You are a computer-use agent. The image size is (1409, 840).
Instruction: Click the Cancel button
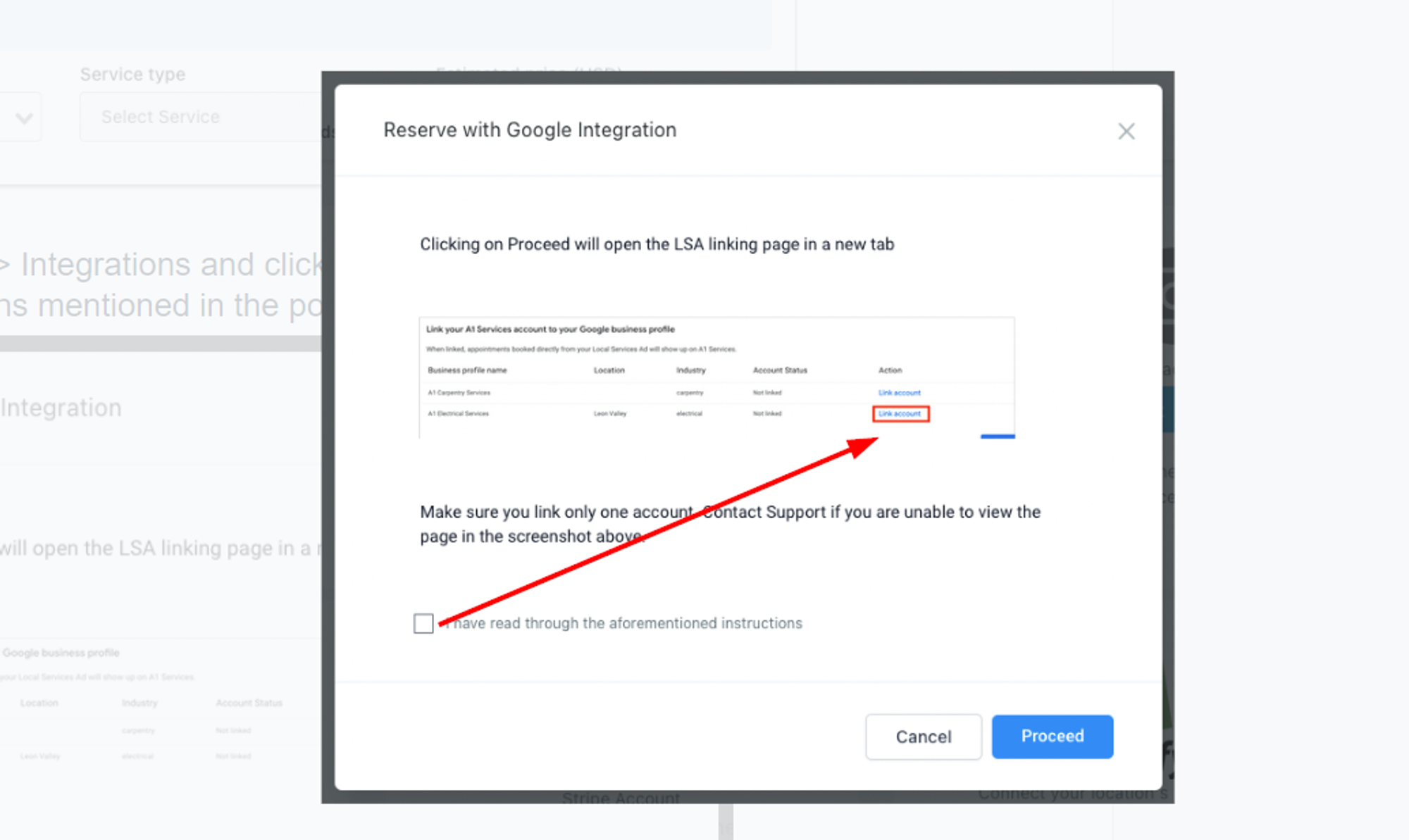(923, 736)
